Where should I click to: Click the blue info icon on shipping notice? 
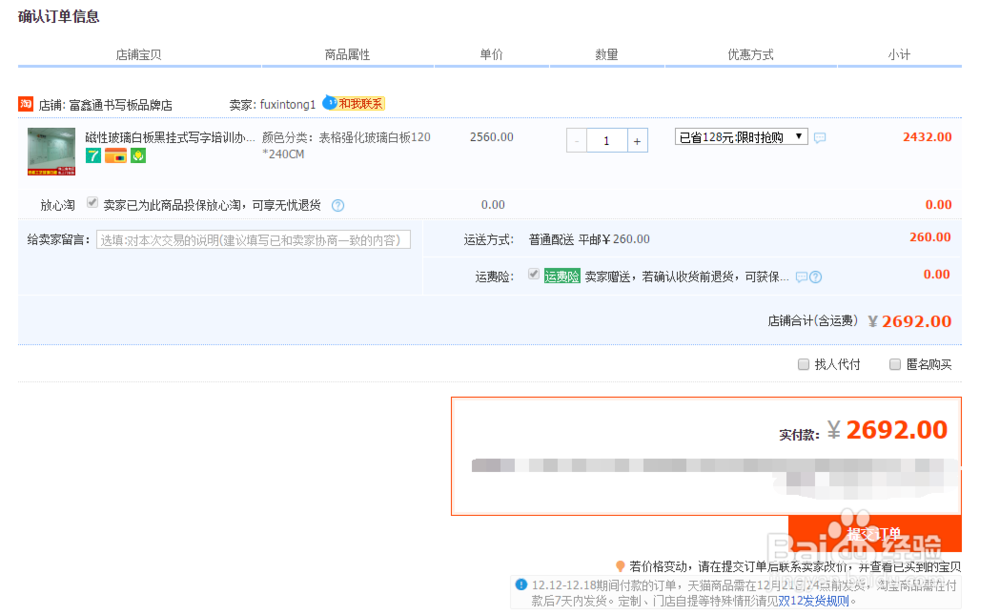click(519, 584)
